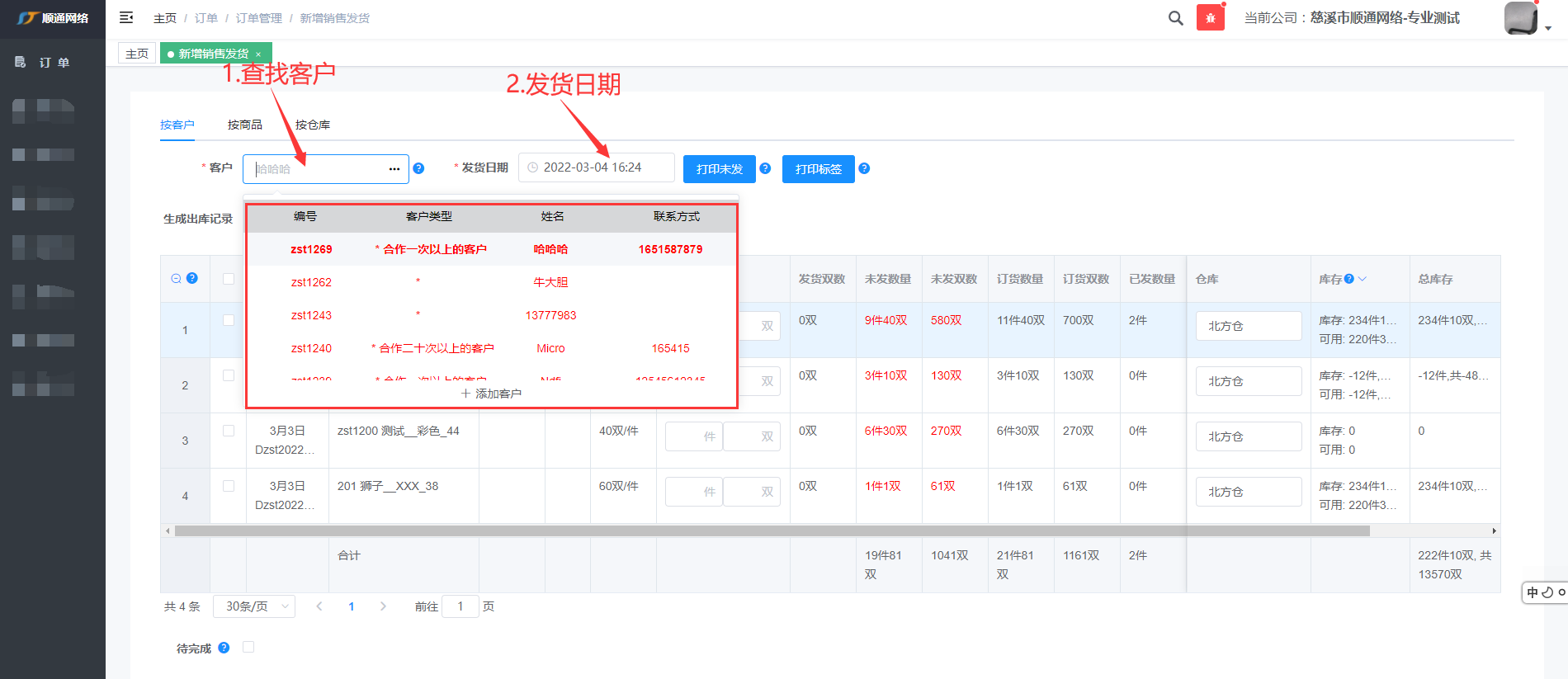
Task: Click the red bug report icon
Action: 1210,18
